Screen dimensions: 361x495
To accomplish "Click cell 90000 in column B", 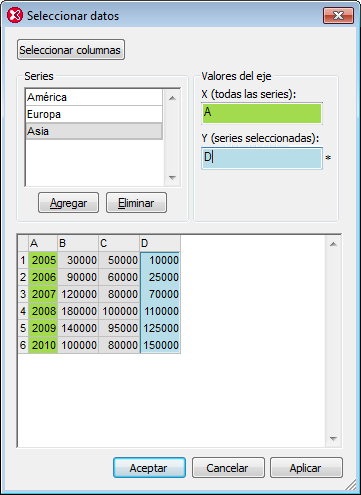I will (78, 277).
